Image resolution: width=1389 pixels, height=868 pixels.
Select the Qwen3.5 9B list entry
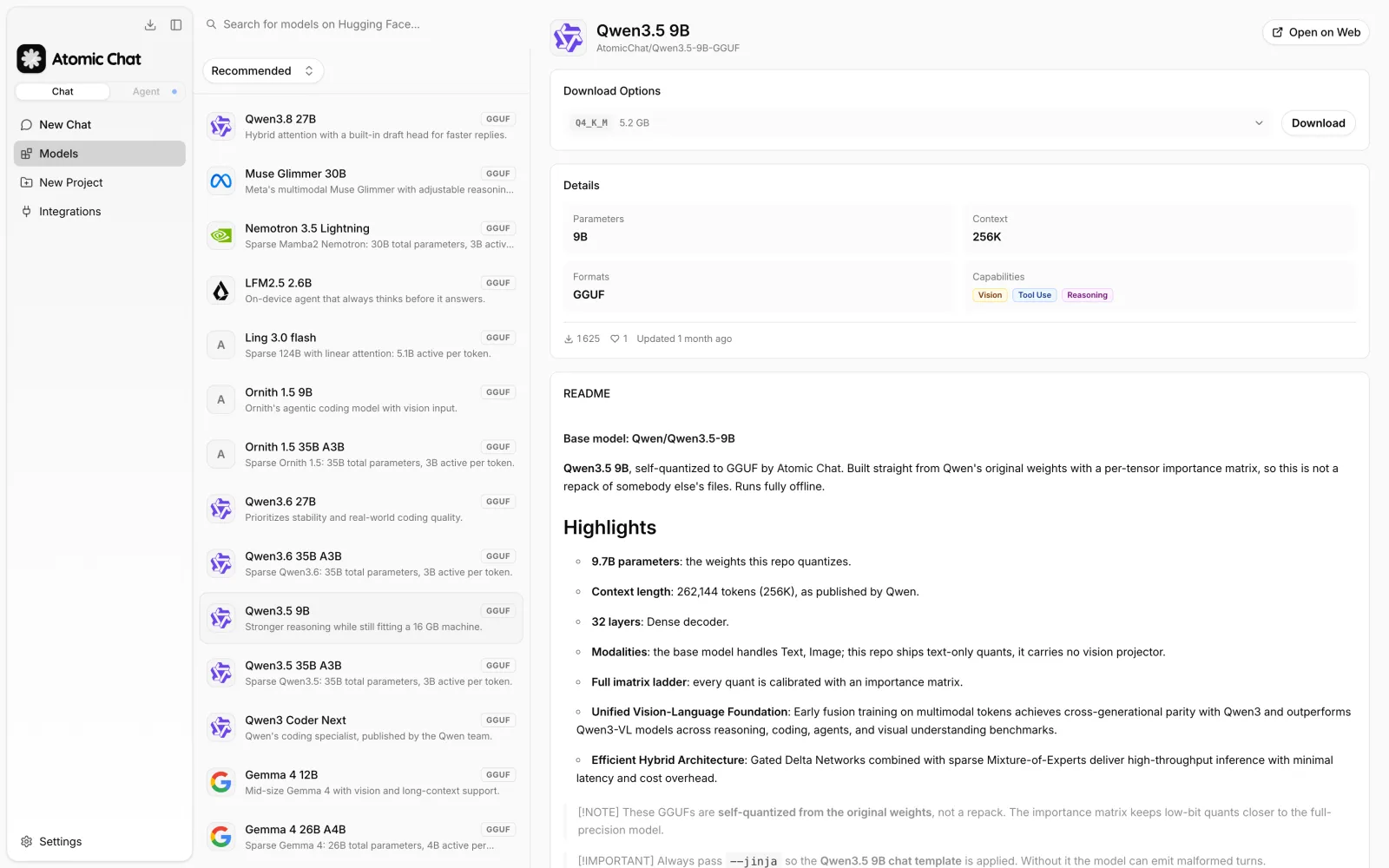(x=361, y=618)
